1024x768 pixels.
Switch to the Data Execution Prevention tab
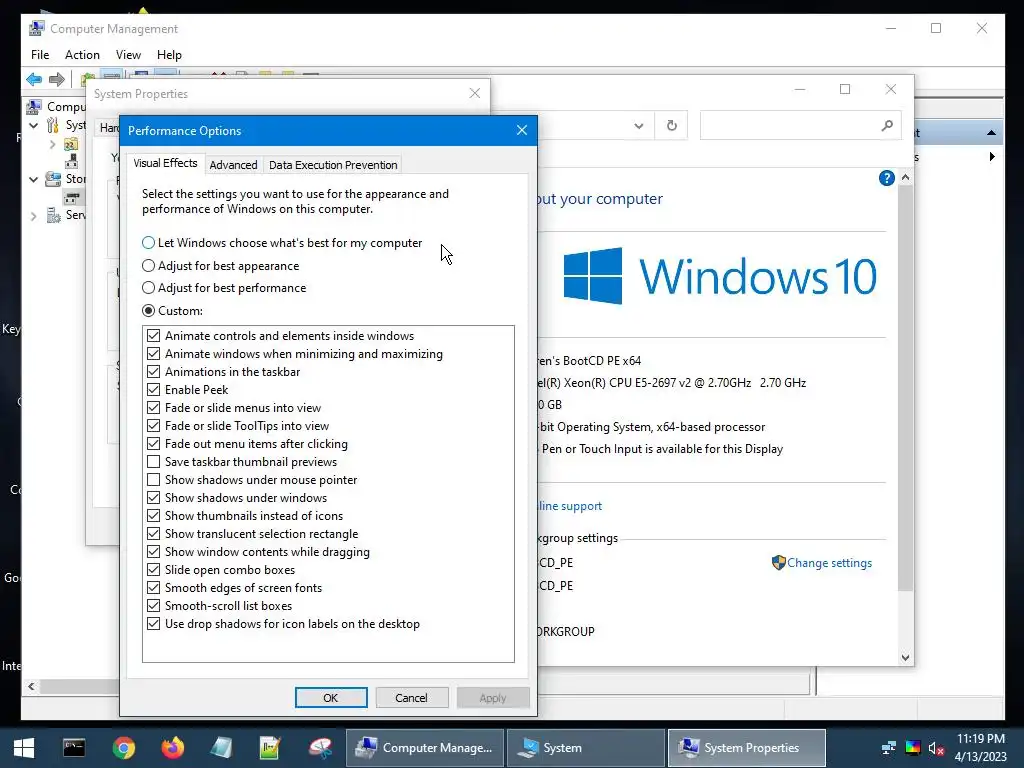point(333,165)
